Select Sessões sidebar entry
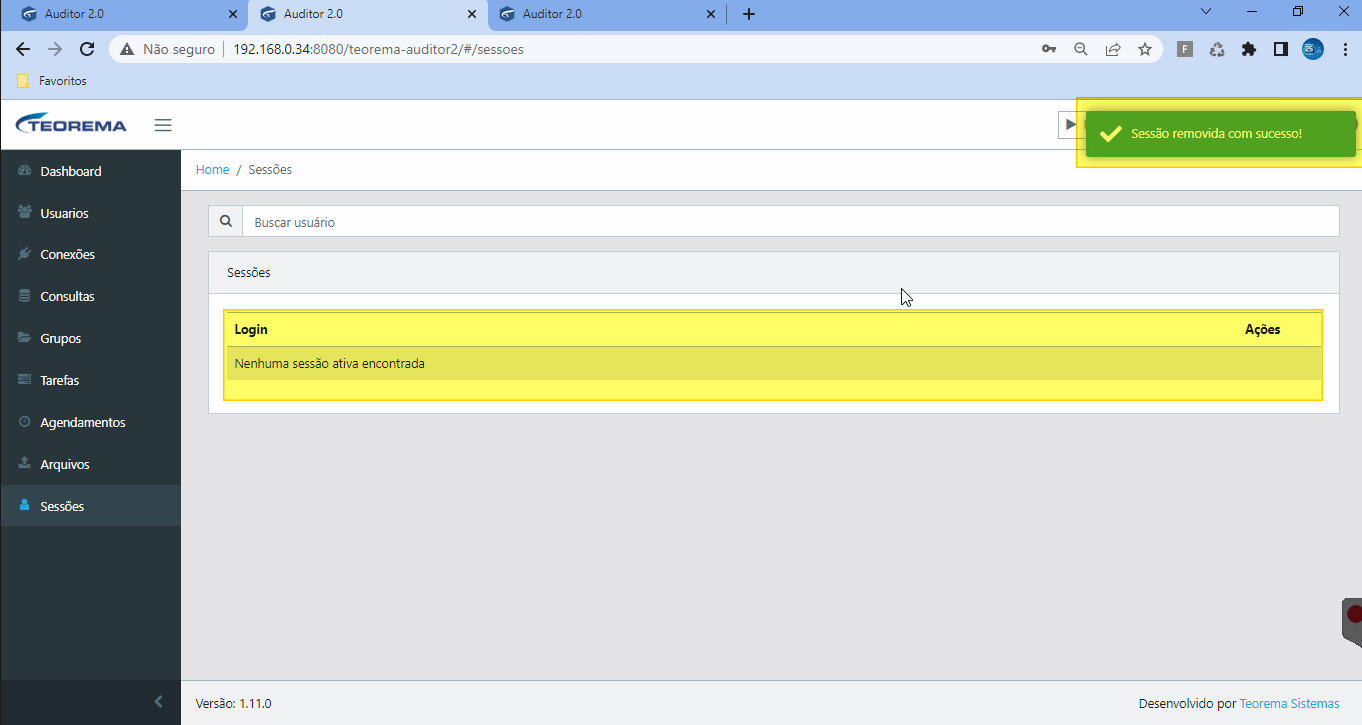This screenshot has height=725, width=1362. pyautogui.click(x=90, y=506)
